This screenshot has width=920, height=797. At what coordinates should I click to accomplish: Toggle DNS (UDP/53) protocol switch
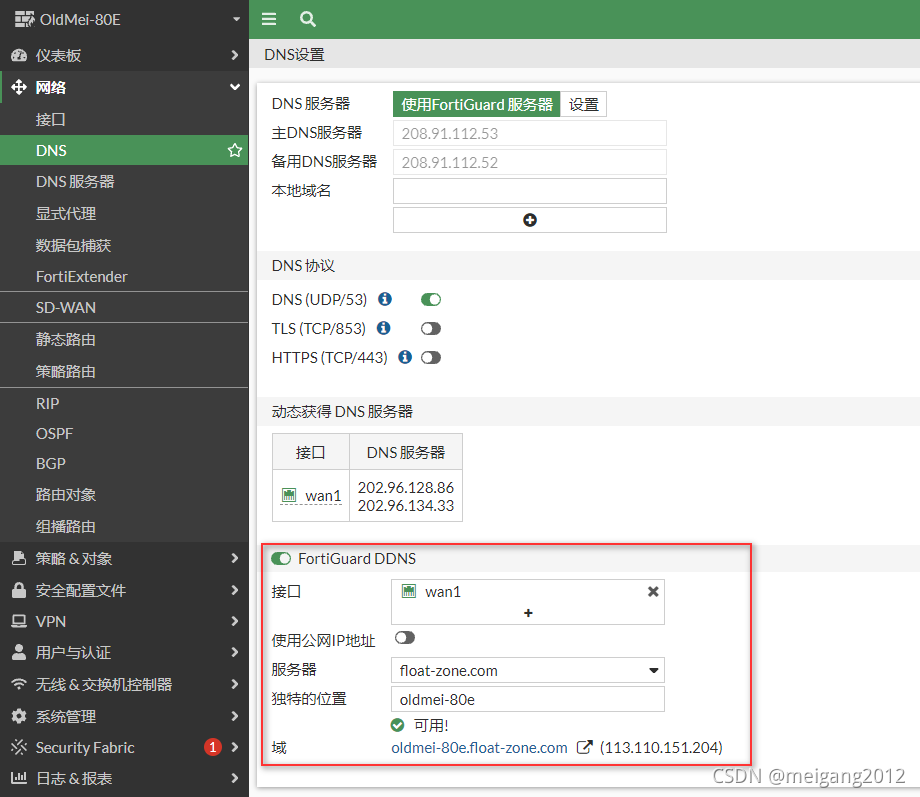coord(431,299)
